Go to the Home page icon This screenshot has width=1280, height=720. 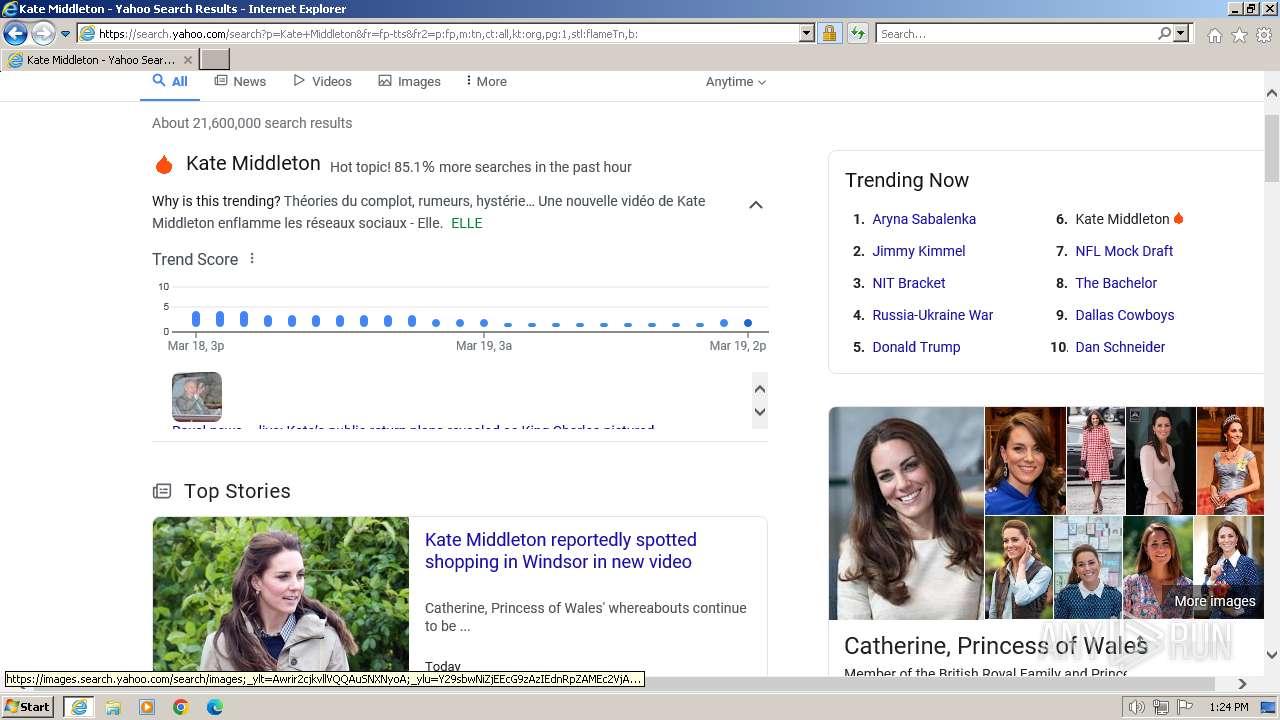[x=1214, y=35]
